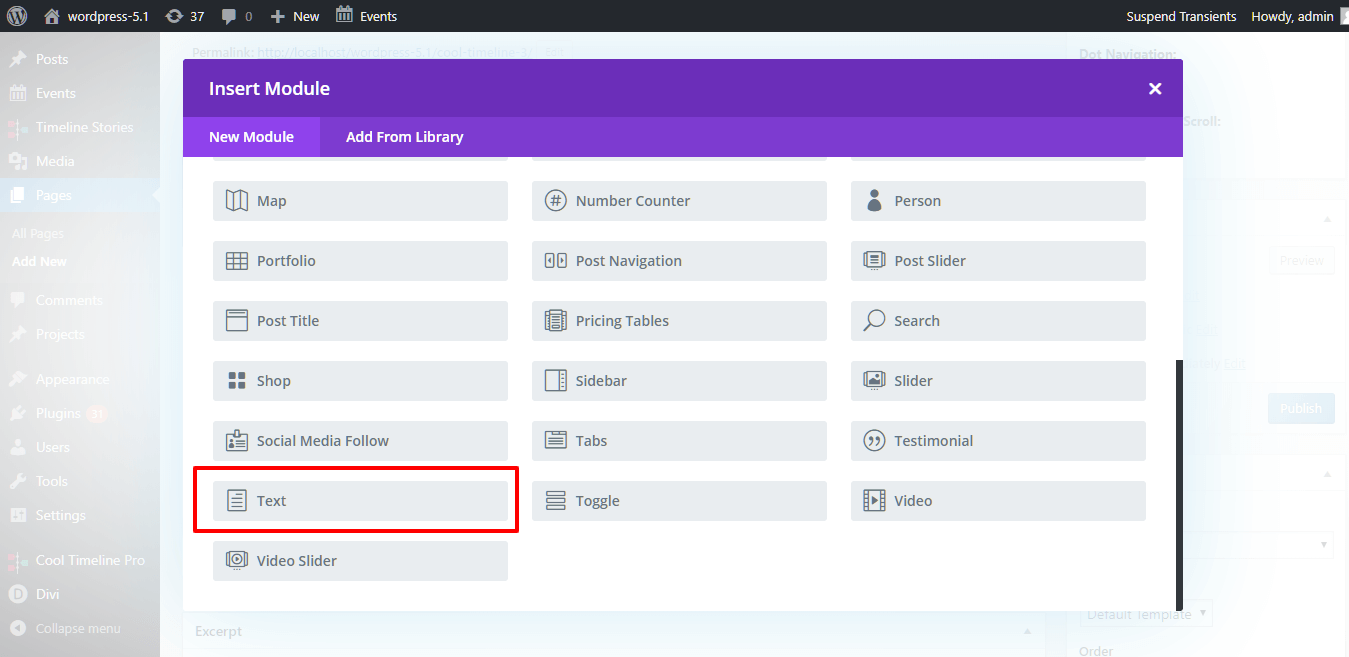This screenshot has height=657, width=1349.
Task: Switch to Add From Library tab
Action: 404,137
